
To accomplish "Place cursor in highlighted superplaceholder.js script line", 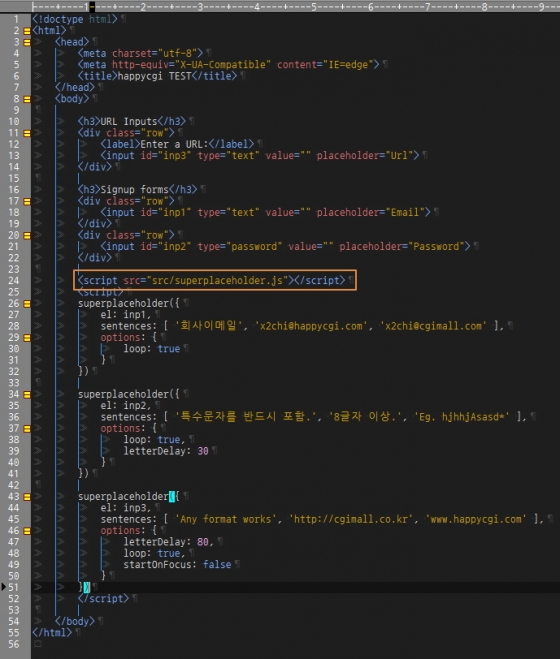I will coord(214,280).
